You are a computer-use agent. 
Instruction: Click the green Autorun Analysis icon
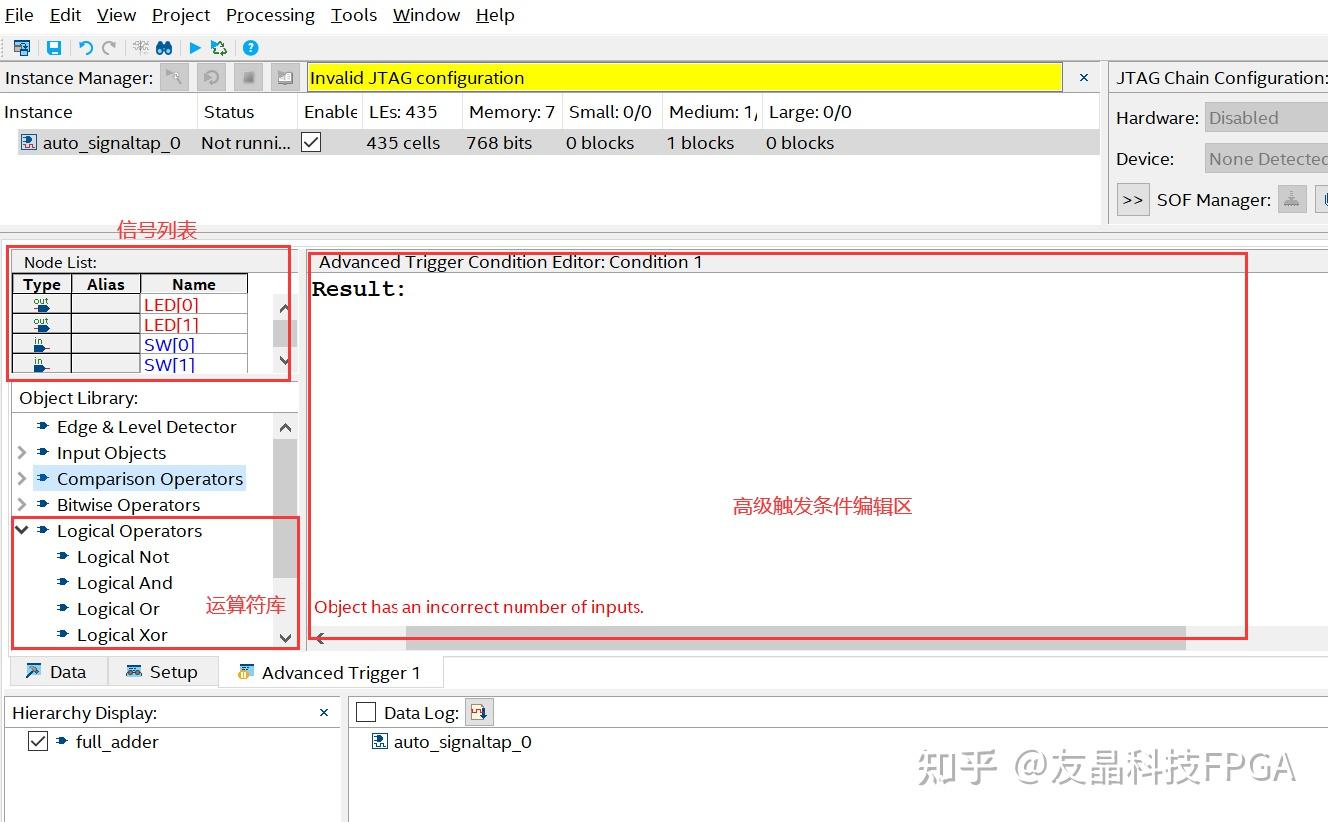pyautogui.click(x=218, y=47)
